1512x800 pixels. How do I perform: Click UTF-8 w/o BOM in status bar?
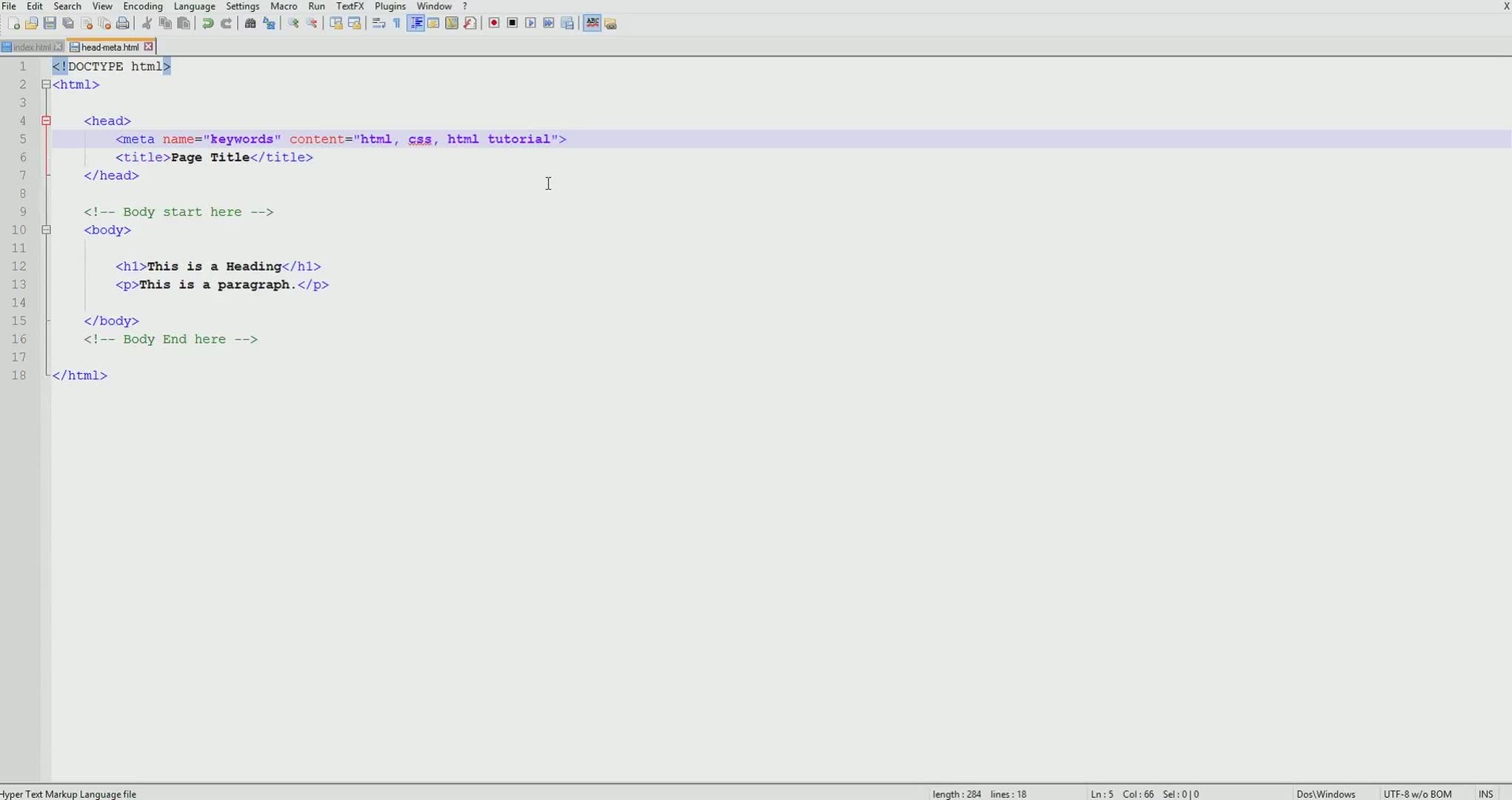1417,794
